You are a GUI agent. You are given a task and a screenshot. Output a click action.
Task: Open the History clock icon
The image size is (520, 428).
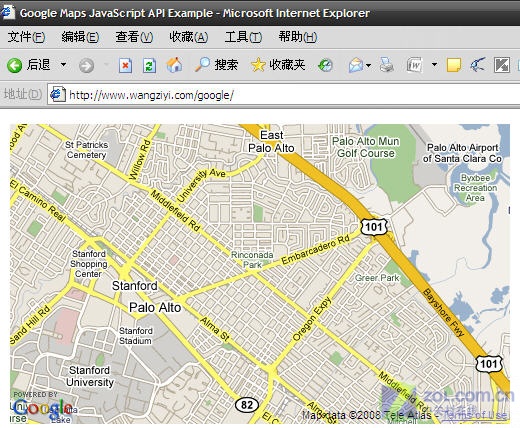(x=325, y=65)
